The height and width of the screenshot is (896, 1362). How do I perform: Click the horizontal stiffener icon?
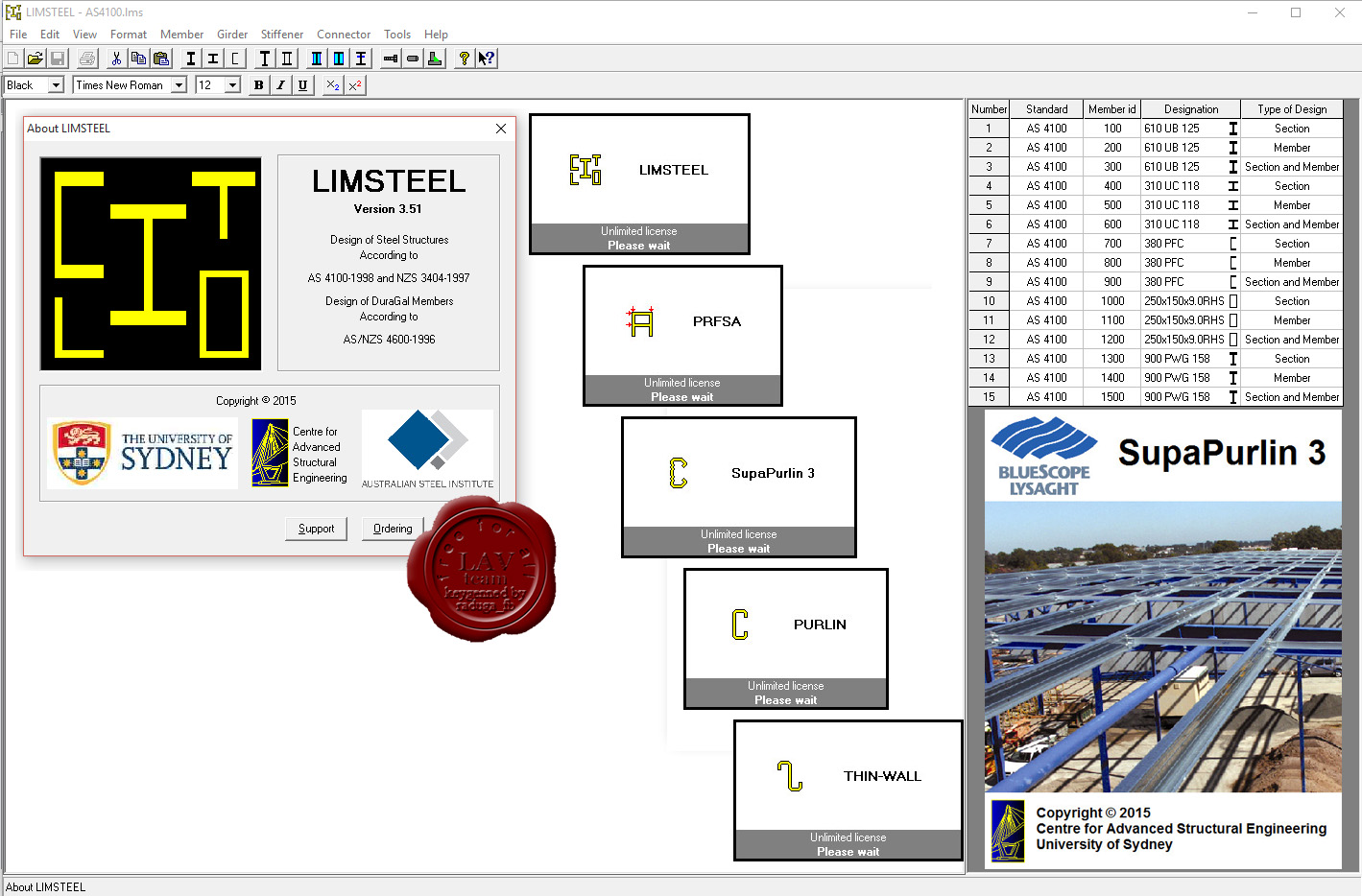tap(361, 59)
